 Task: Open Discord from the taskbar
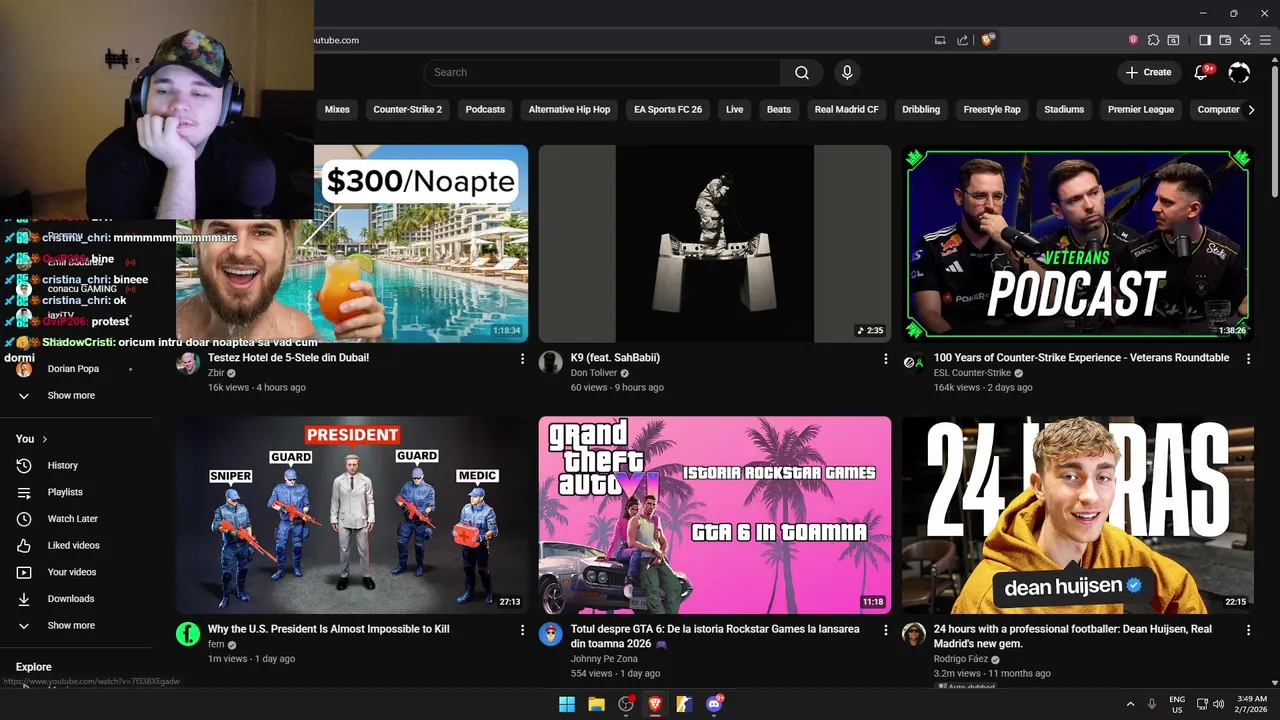[x=714, y=704]
